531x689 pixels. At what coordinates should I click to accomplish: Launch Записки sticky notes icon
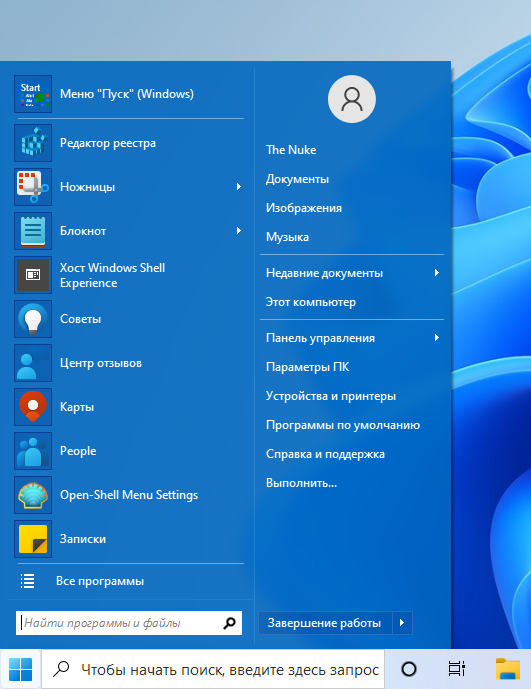(x=33, y=539)
